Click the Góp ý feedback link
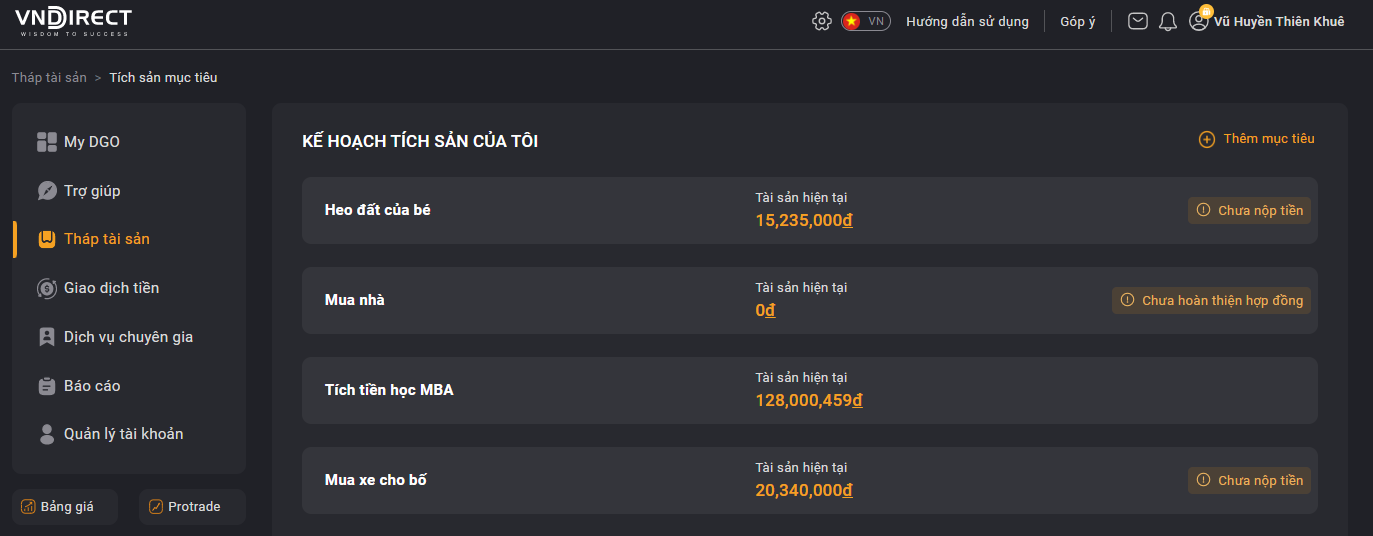The height and width of the screenshot is (536, 1373). (1078, 21)
